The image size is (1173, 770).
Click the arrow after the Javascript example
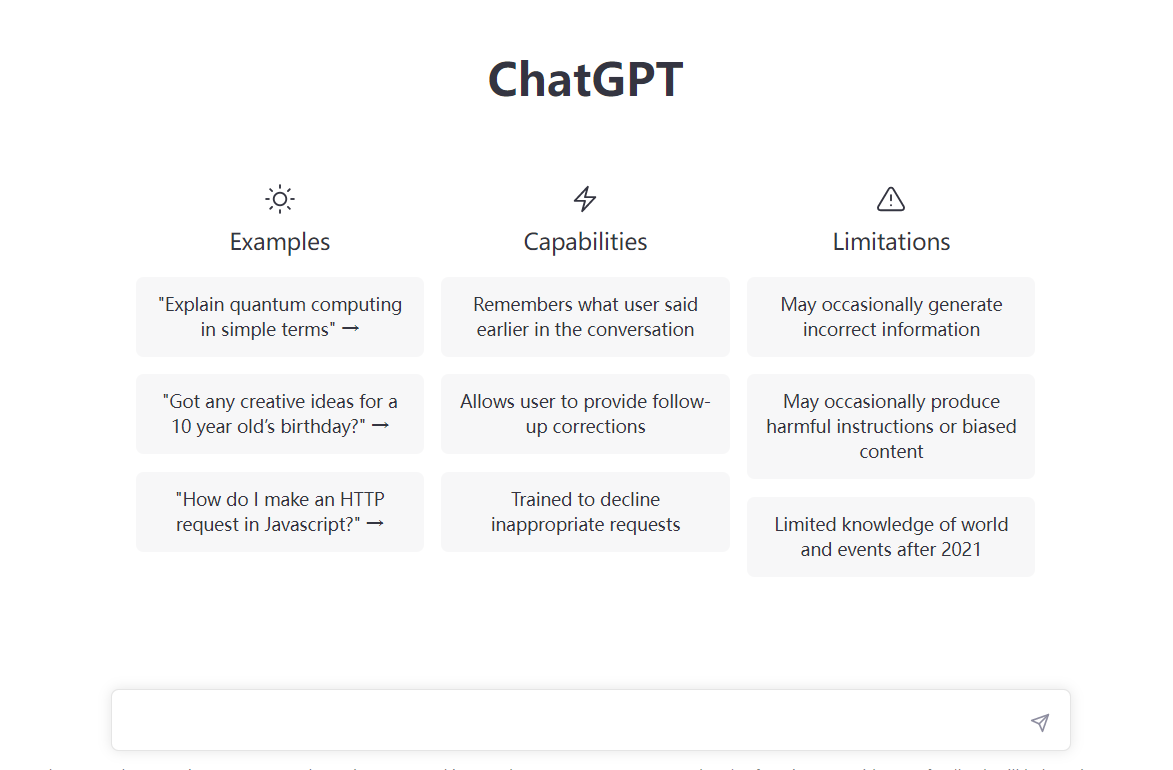tap(375, 524)
